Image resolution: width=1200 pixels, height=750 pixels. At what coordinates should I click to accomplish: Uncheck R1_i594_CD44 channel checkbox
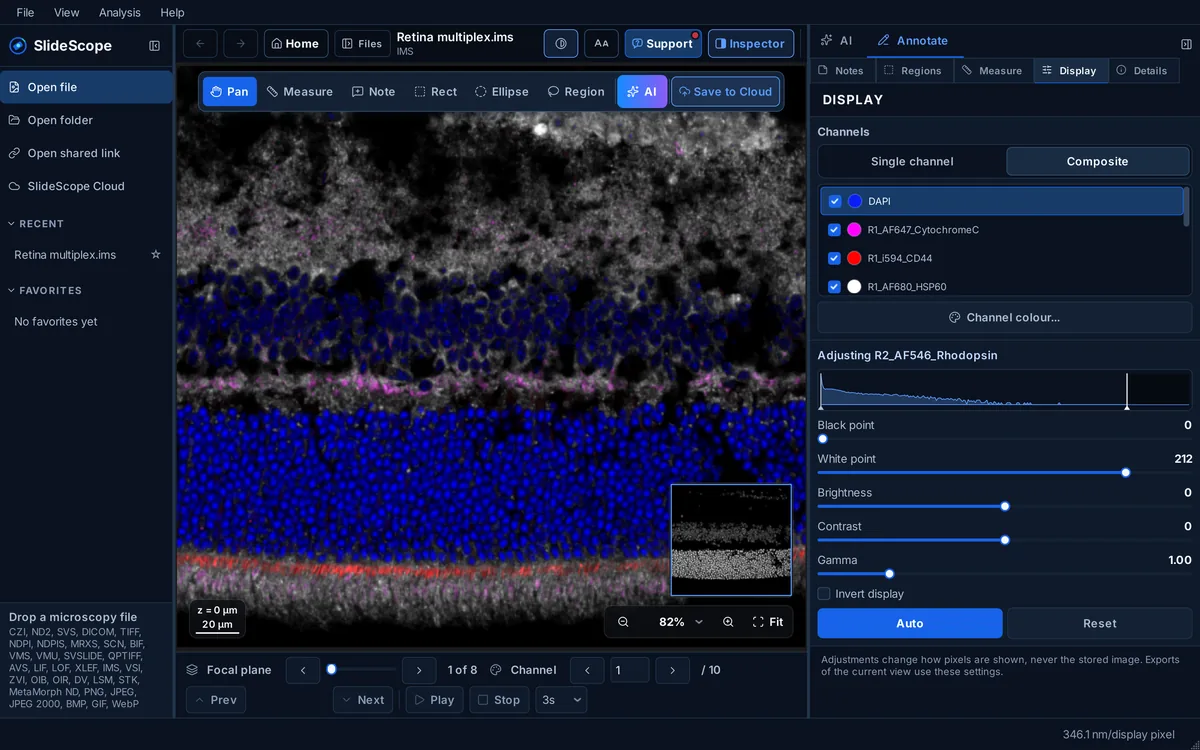point(835,258)
